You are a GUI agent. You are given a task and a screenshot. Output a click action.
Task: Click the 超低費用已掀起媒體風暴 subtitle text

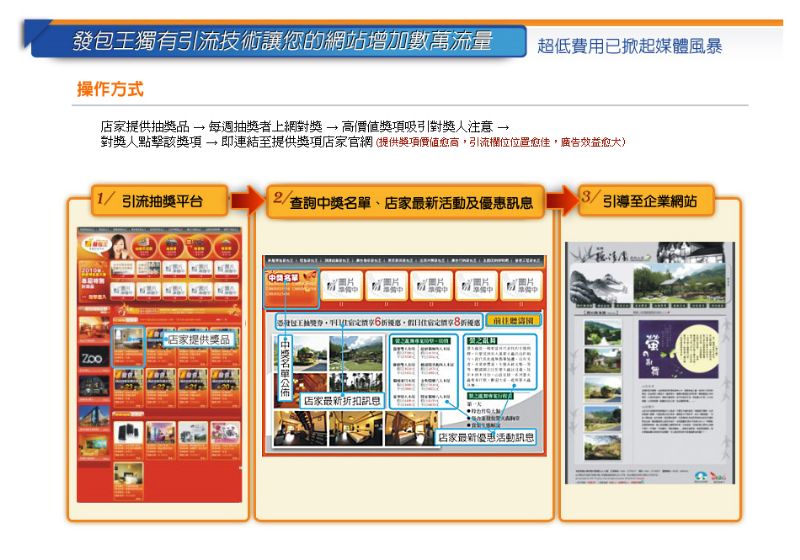(x=629, y=45)
